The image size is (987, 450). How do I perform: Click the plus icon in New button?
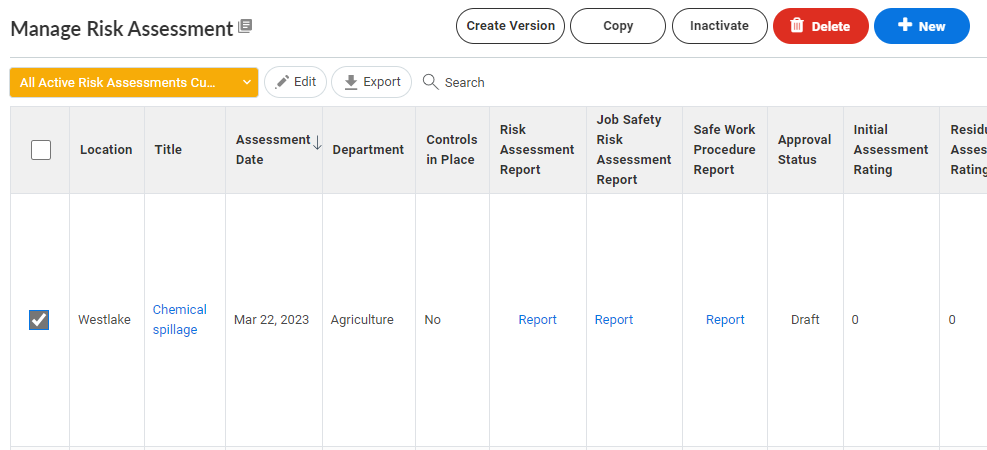point(905,25)
